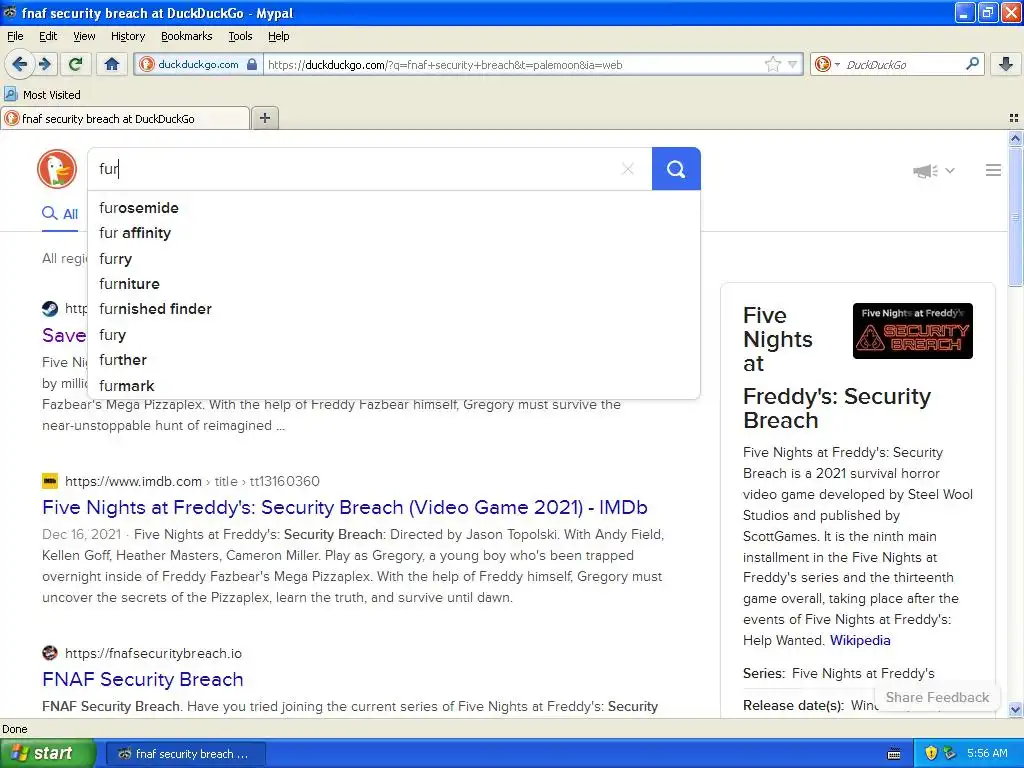Image resolution: width=1024 pixels, height=768 pixels.
Task: Click the page's vertical scrollbar thumb
Action: coord(1015,216)
